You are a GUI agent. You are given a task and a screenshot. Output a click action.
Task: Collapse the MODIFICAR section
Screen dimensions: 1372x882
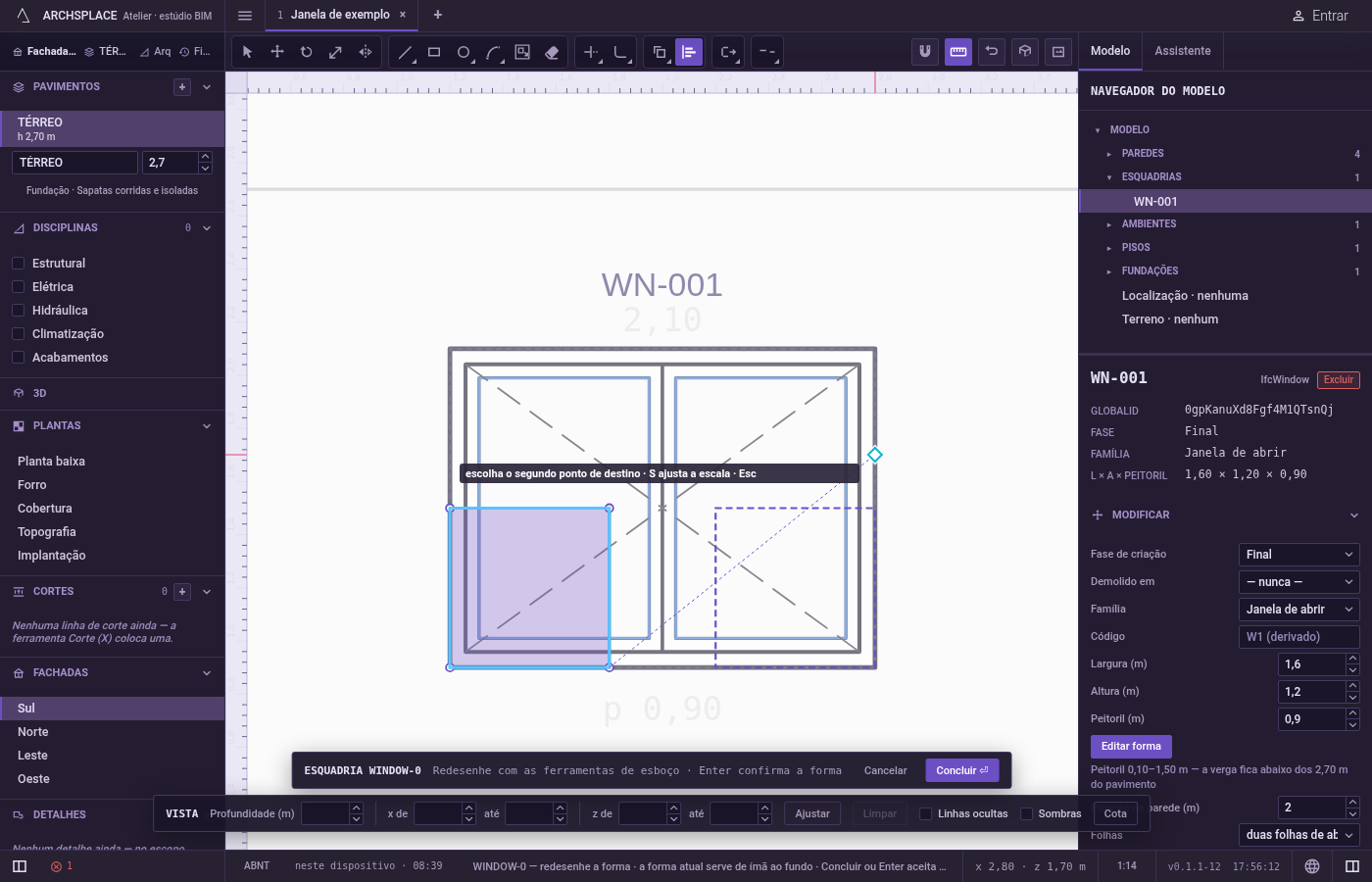click(1353, 515)
